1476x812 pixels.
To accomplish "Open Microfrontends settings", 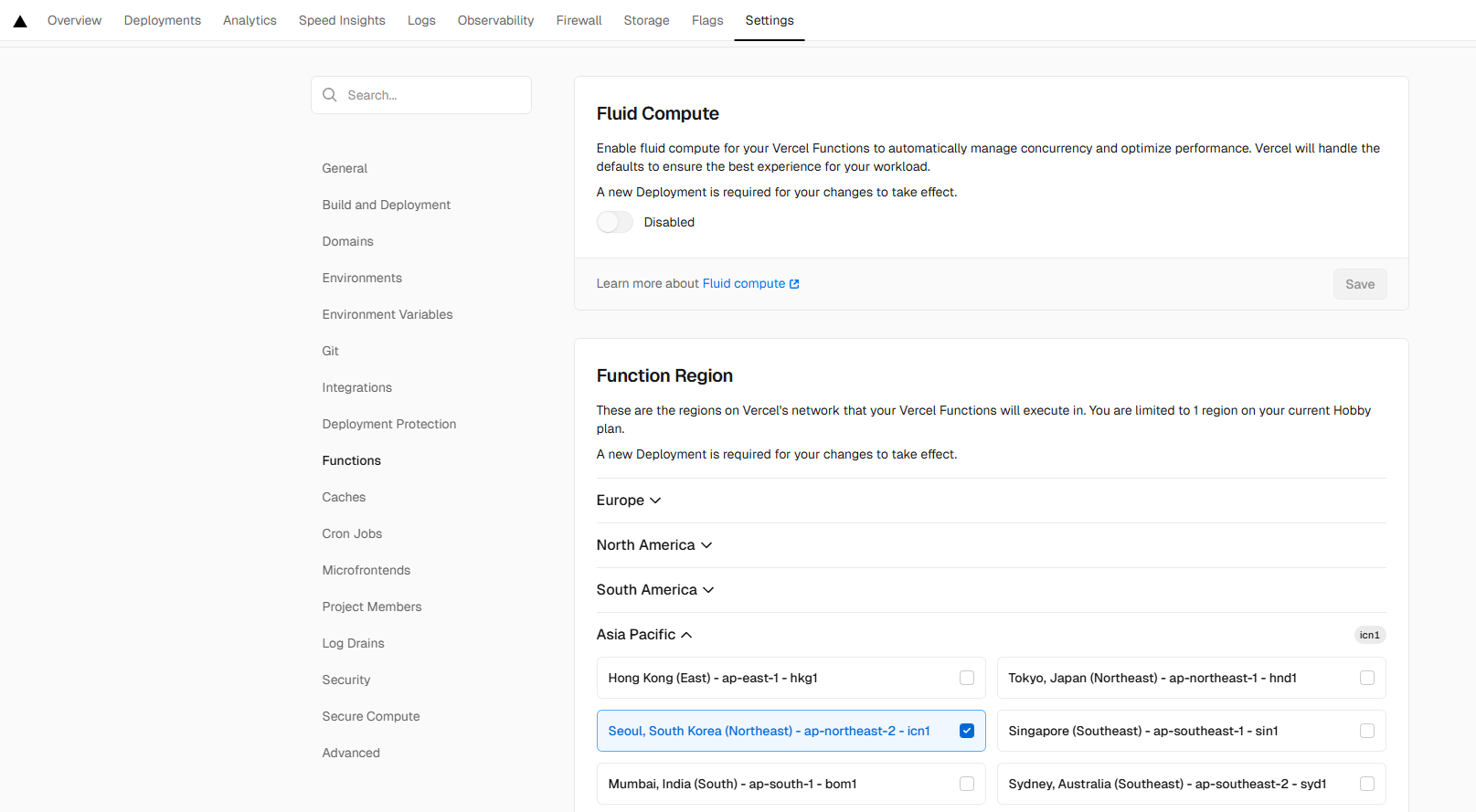I will [x=366, y=570].
